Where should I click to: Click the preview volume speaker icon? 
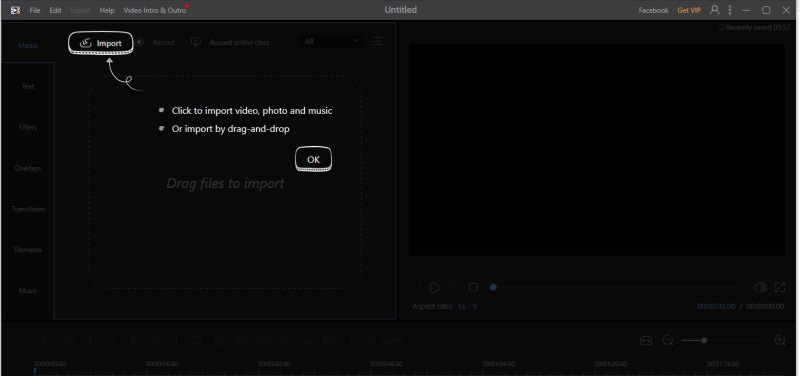tap(760, 287)
